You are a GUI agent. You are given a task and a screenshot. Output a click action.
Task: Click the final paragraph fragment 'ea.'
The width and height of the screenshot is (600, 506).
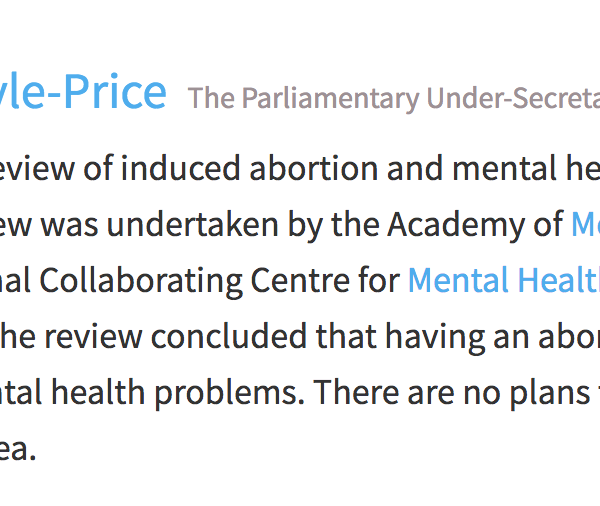click(18, 450)
